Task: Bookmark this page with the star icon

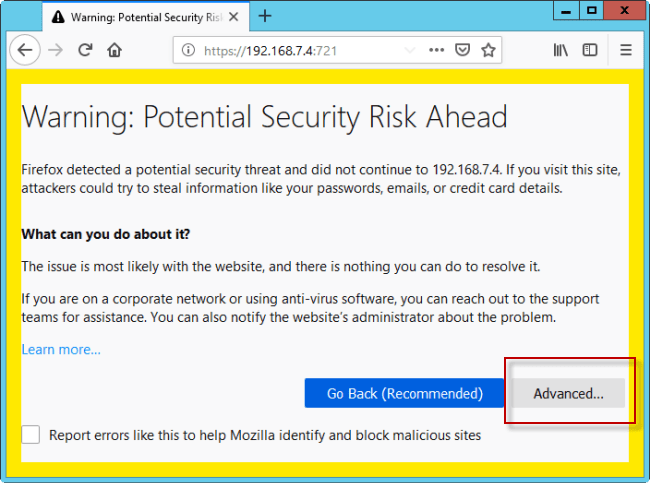Action: click(489, 50)
